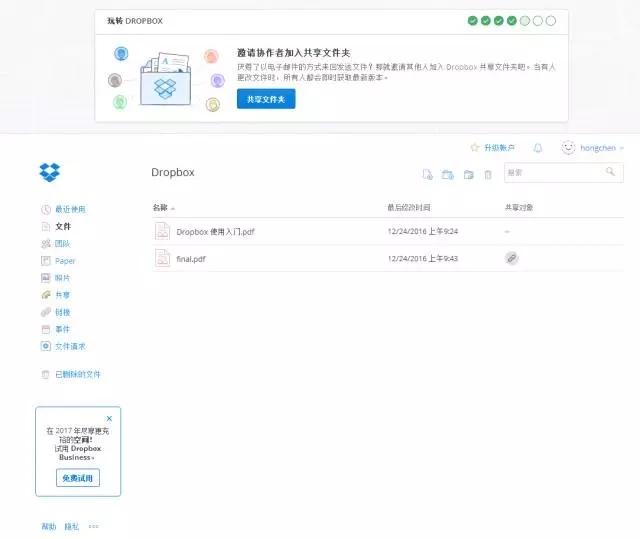Open 已删除的文件 in the sidebar
Image resolution: width=640 pixels, height=539 pixels.
click(78, 374)
